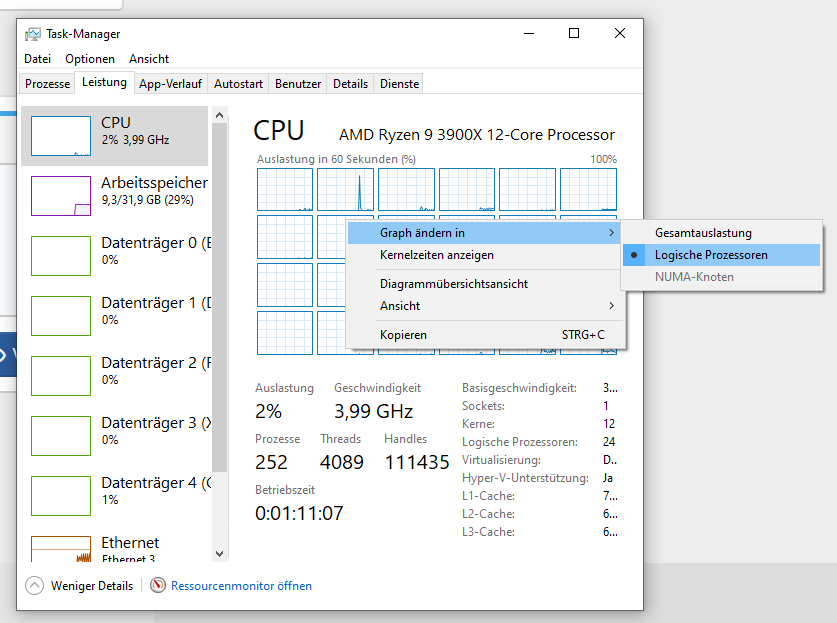
Task: Switch to the Benutzer tab
Action: click(x=298, y=84)
